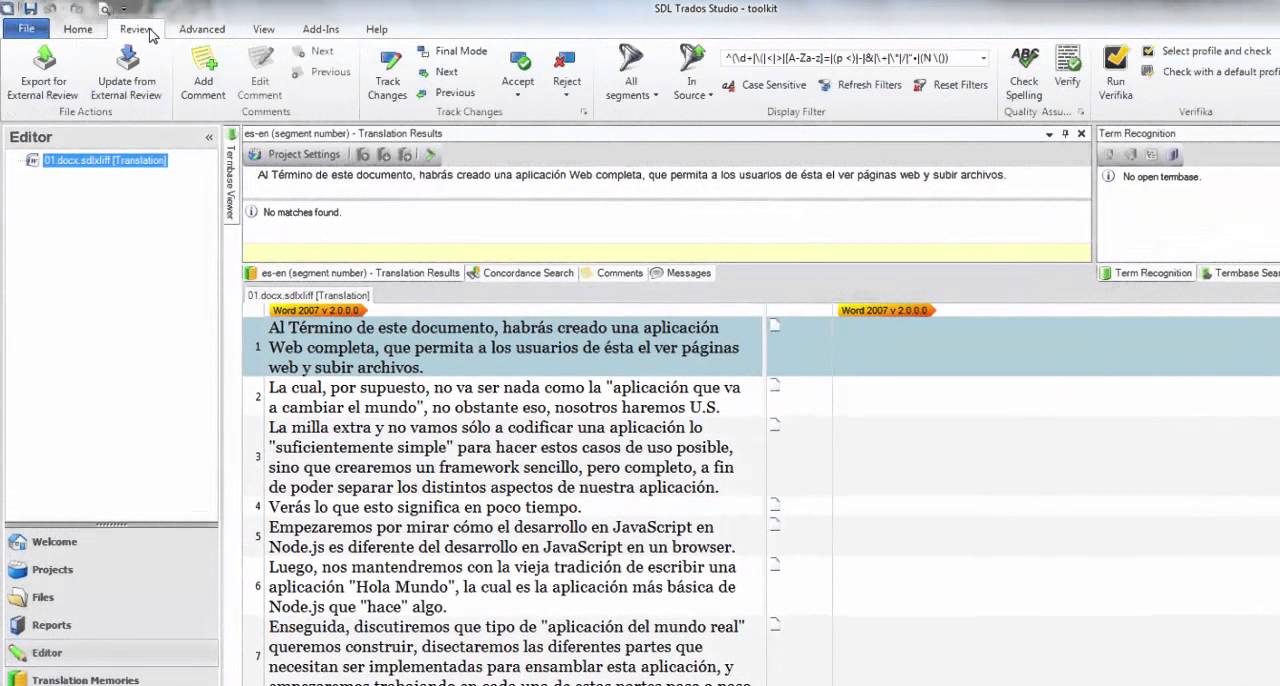Open the Help ribbon tab

377,29
